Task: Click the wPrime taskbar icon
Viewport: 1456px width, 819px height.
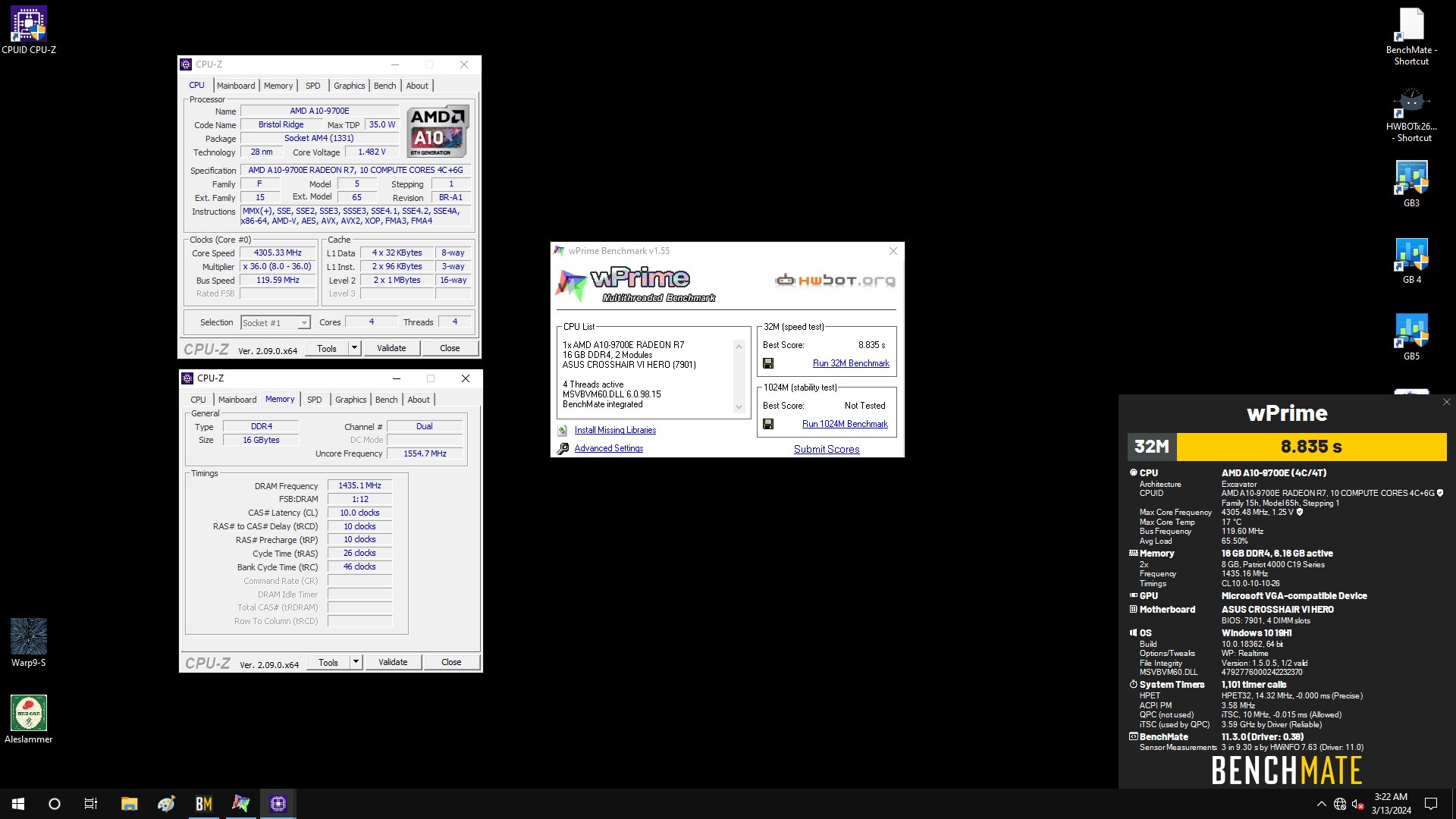Action: (x=241, y=804)
